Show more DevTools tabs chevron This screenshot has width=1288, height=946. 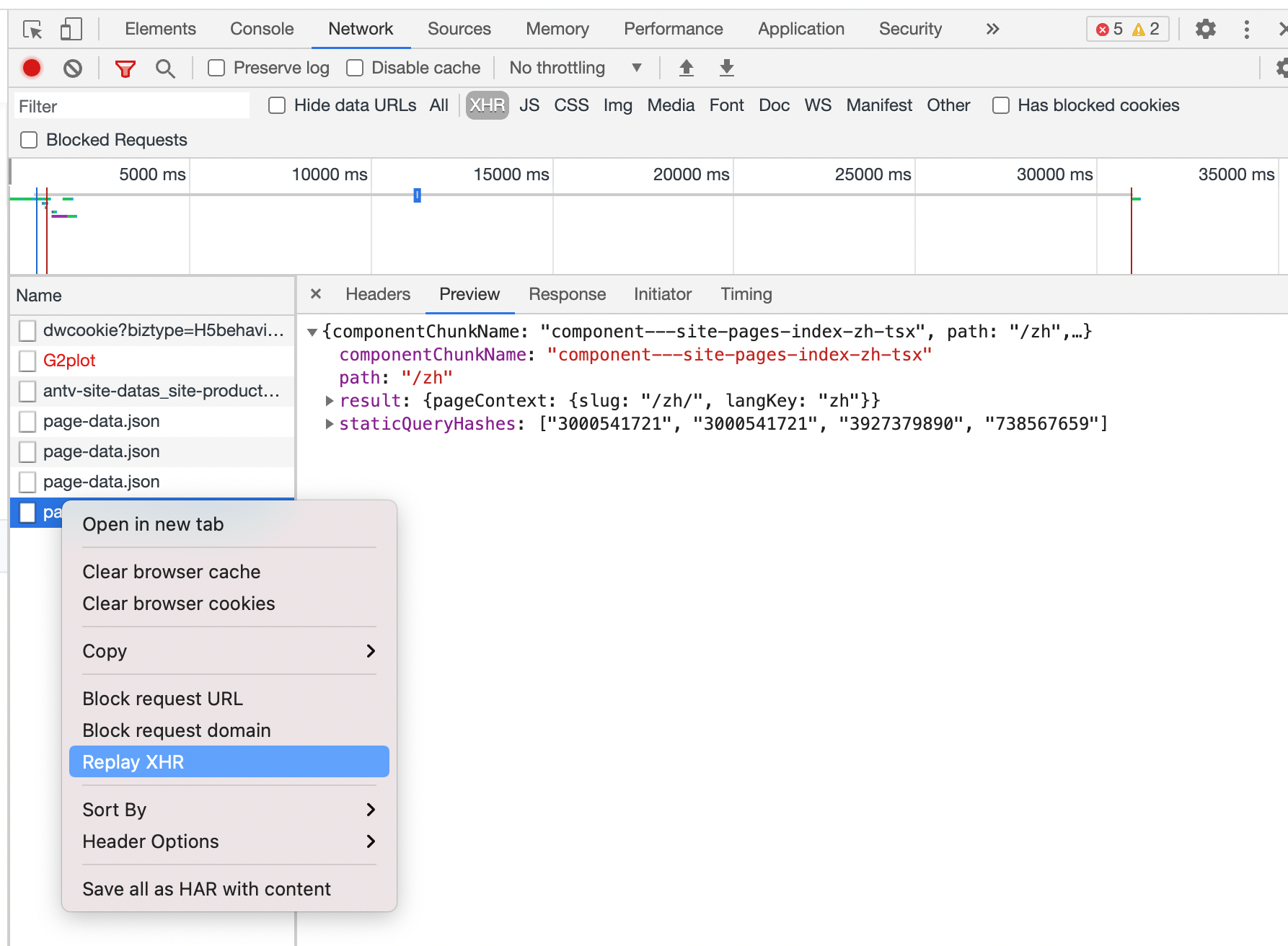point(992,30)
